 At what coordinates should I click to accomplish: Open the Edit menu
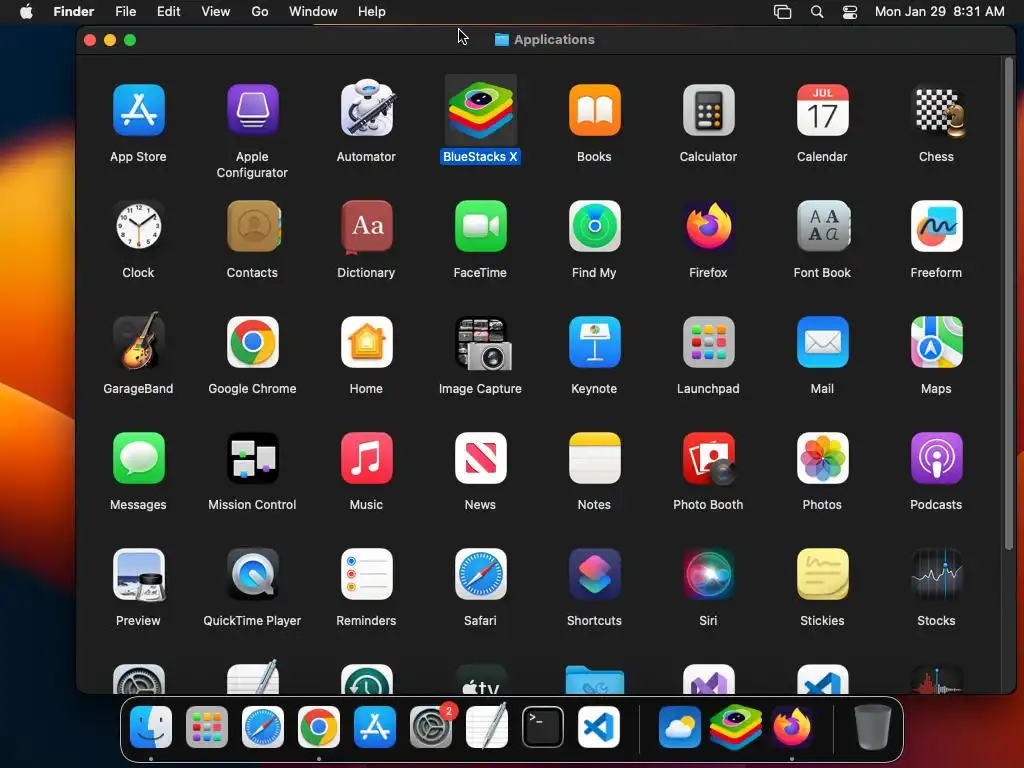click(168, 12)
